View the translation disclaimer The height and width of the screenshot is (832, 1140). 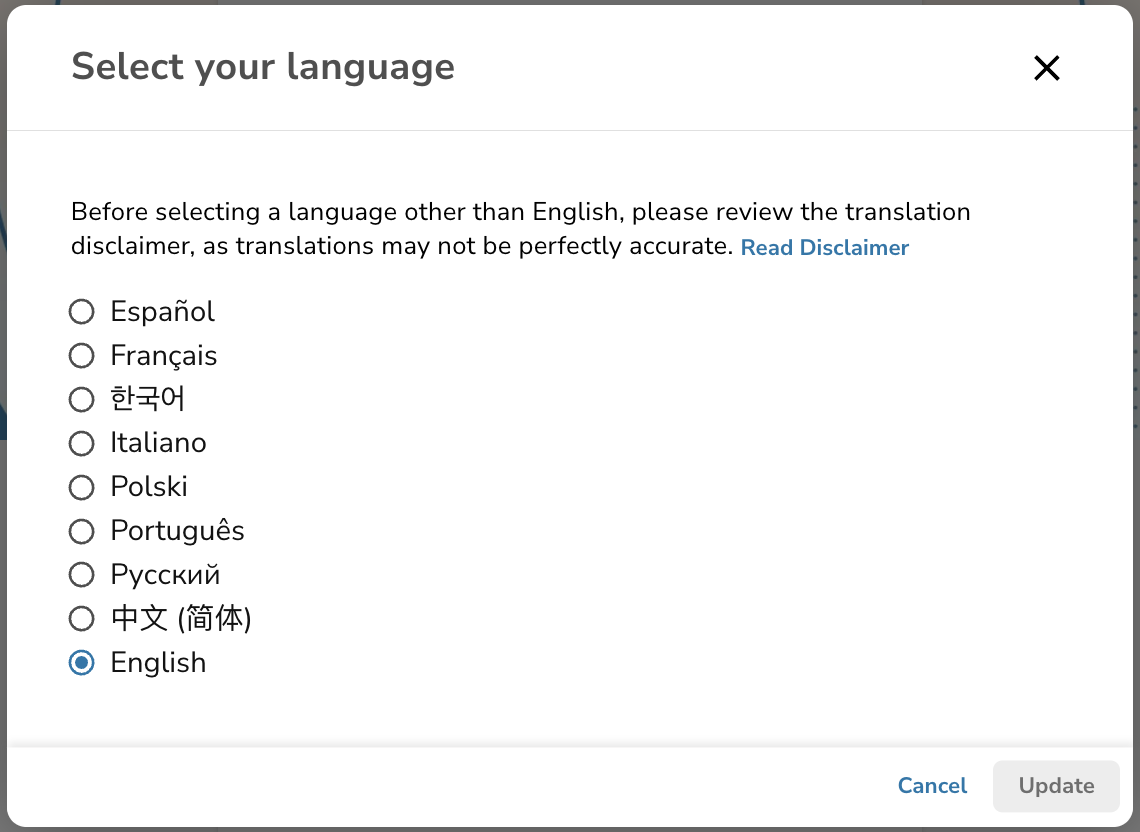(825, 247)
